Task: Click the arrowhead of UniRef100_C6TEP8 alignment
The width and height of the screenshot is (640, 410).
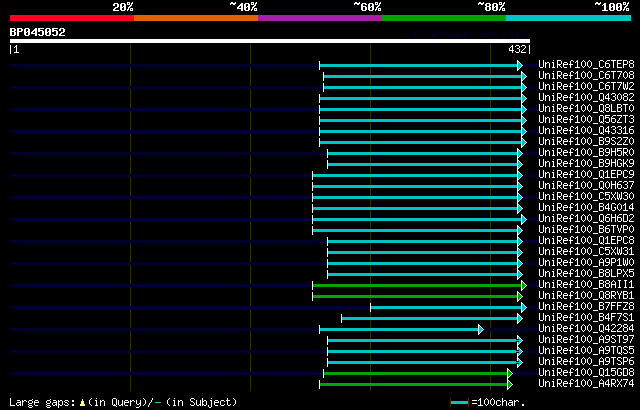Action: 520,65
